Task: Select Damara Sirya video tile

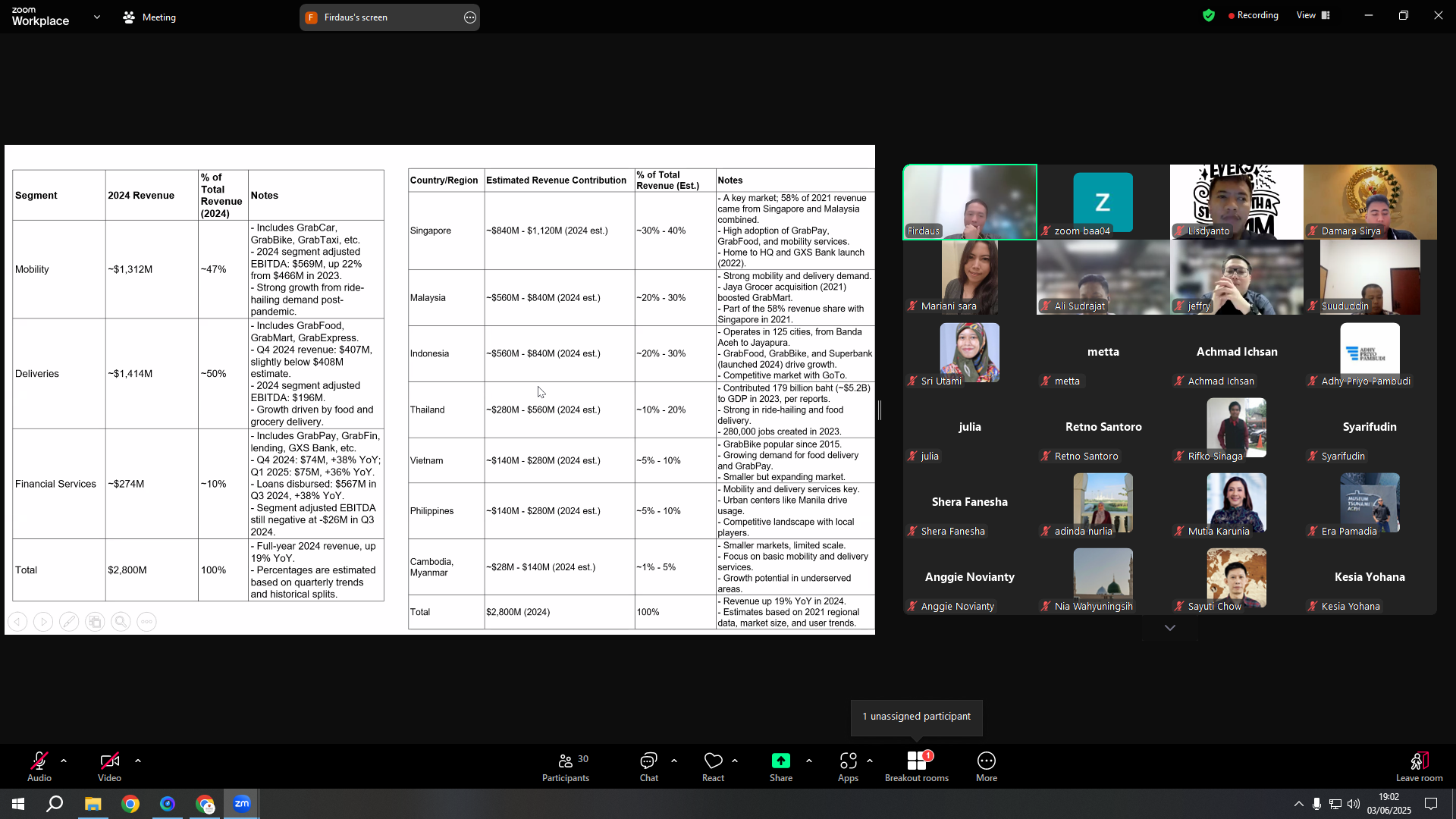Action: (x=1370, y=202)
